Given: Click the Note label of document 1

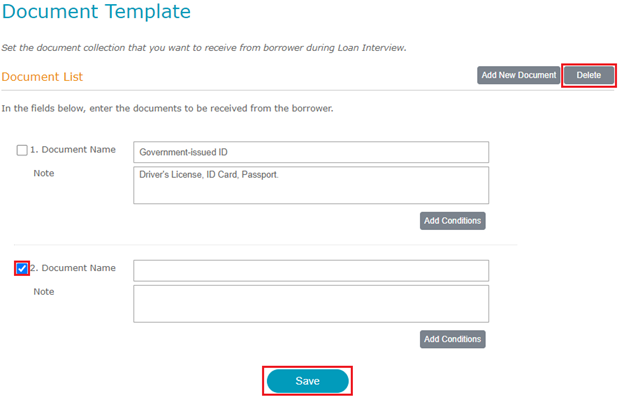Looking at the screenshot, I should 44,173.
